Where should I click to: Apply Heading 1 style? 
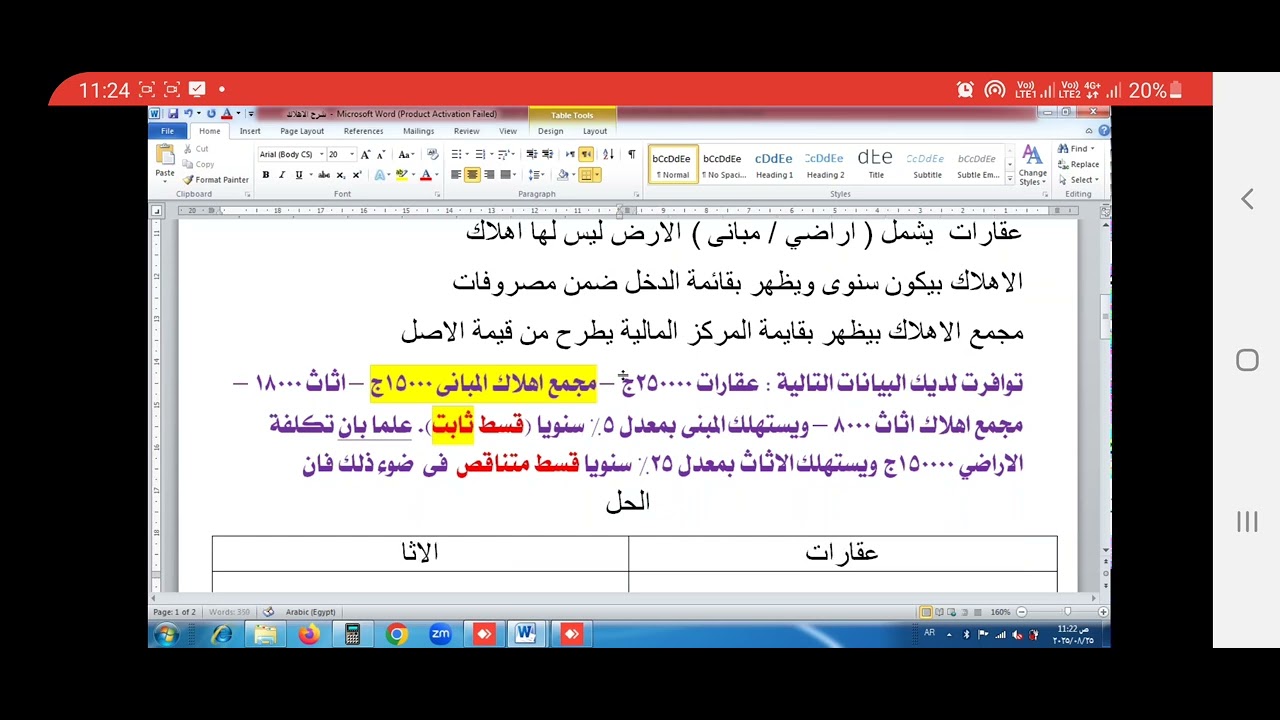coord(773,165)
